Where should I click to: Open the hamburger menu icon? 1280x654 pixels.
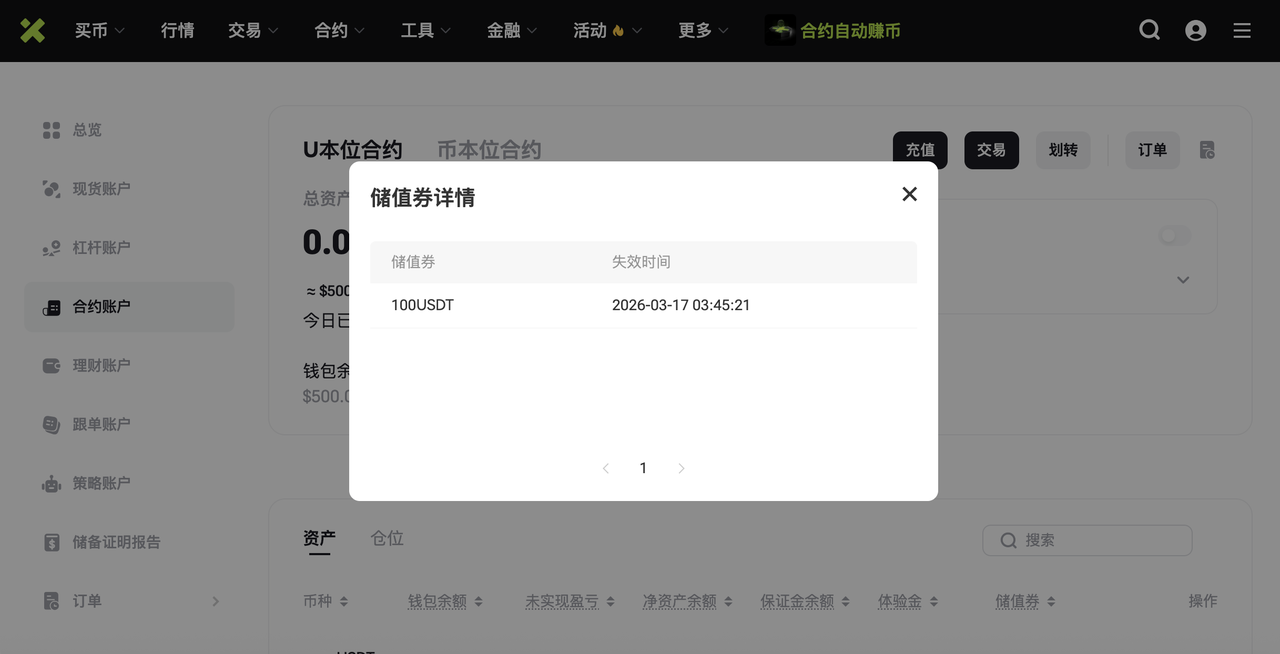click(1242, 31)
